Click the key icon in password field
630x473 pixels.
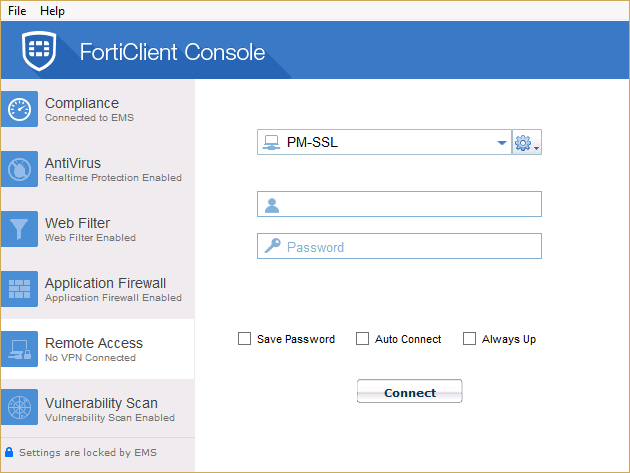pyautogui.click(x=272, y=246)
